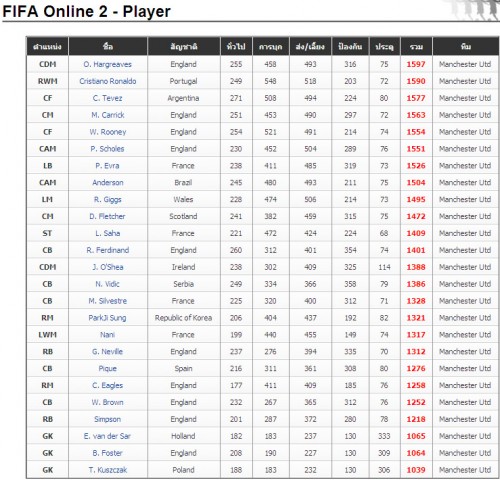Click Spain nationality cell

(x=183, y=369)
